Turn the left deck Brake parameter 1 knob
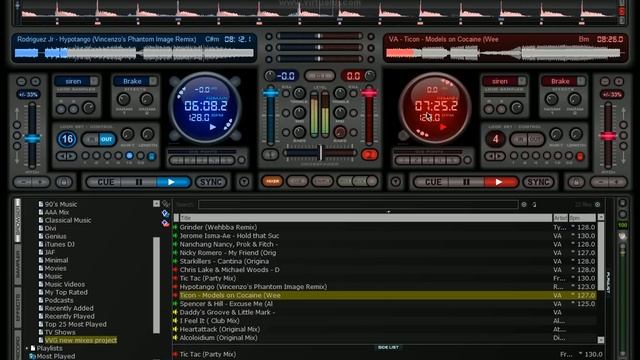640x360 pixels. coord(124,99)
